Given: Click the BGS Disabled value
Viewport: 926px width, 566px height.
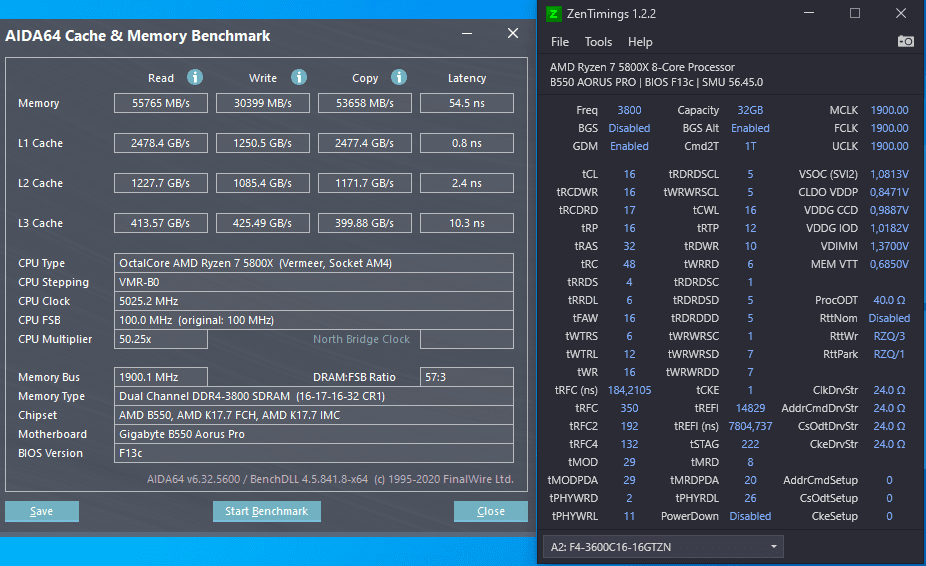Looking at the screenshot, I should click(630, 128).
